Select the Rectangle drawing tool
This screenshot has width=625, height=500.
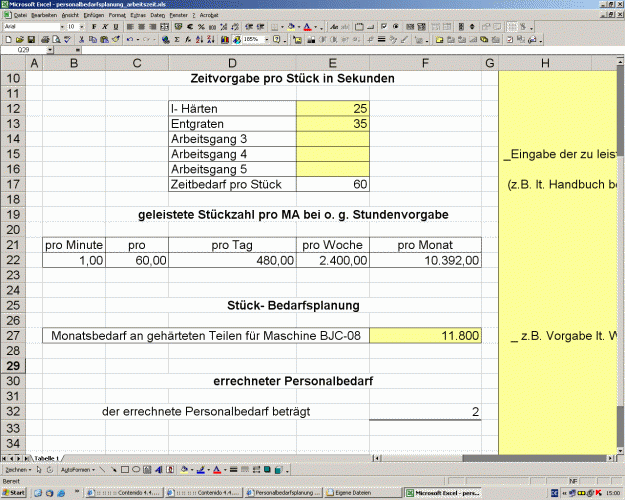[x=125, y=470]
